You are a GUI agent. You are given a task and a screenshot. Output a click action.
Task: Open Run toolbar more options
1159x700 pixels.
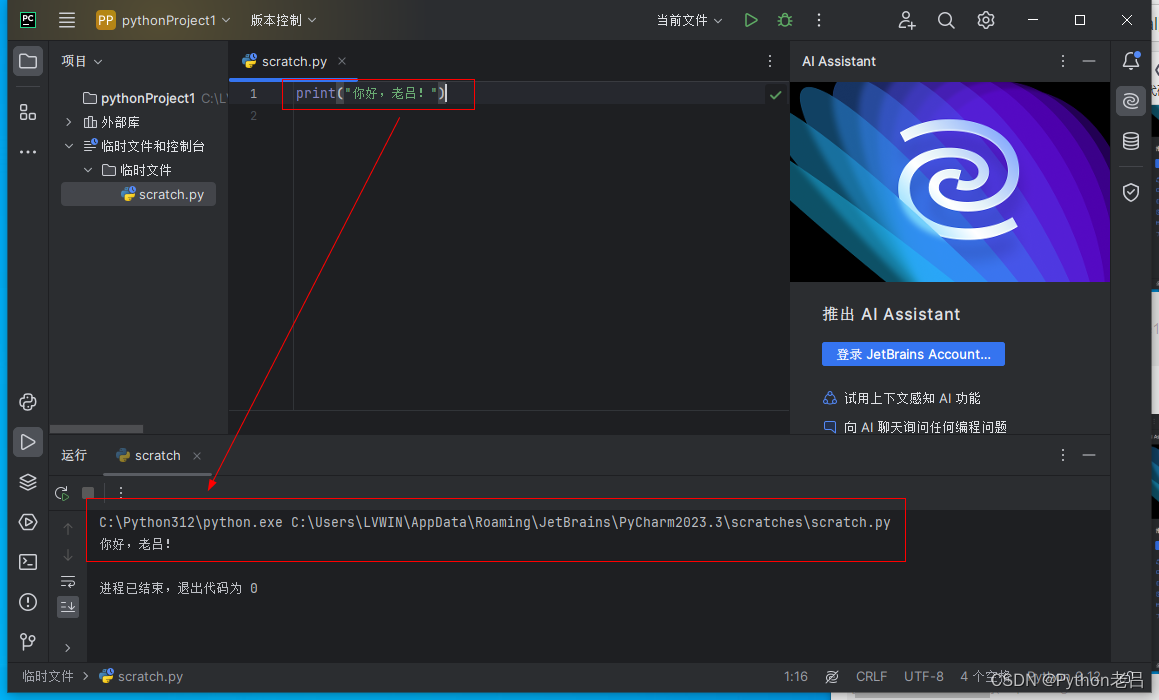pos(120,492)
